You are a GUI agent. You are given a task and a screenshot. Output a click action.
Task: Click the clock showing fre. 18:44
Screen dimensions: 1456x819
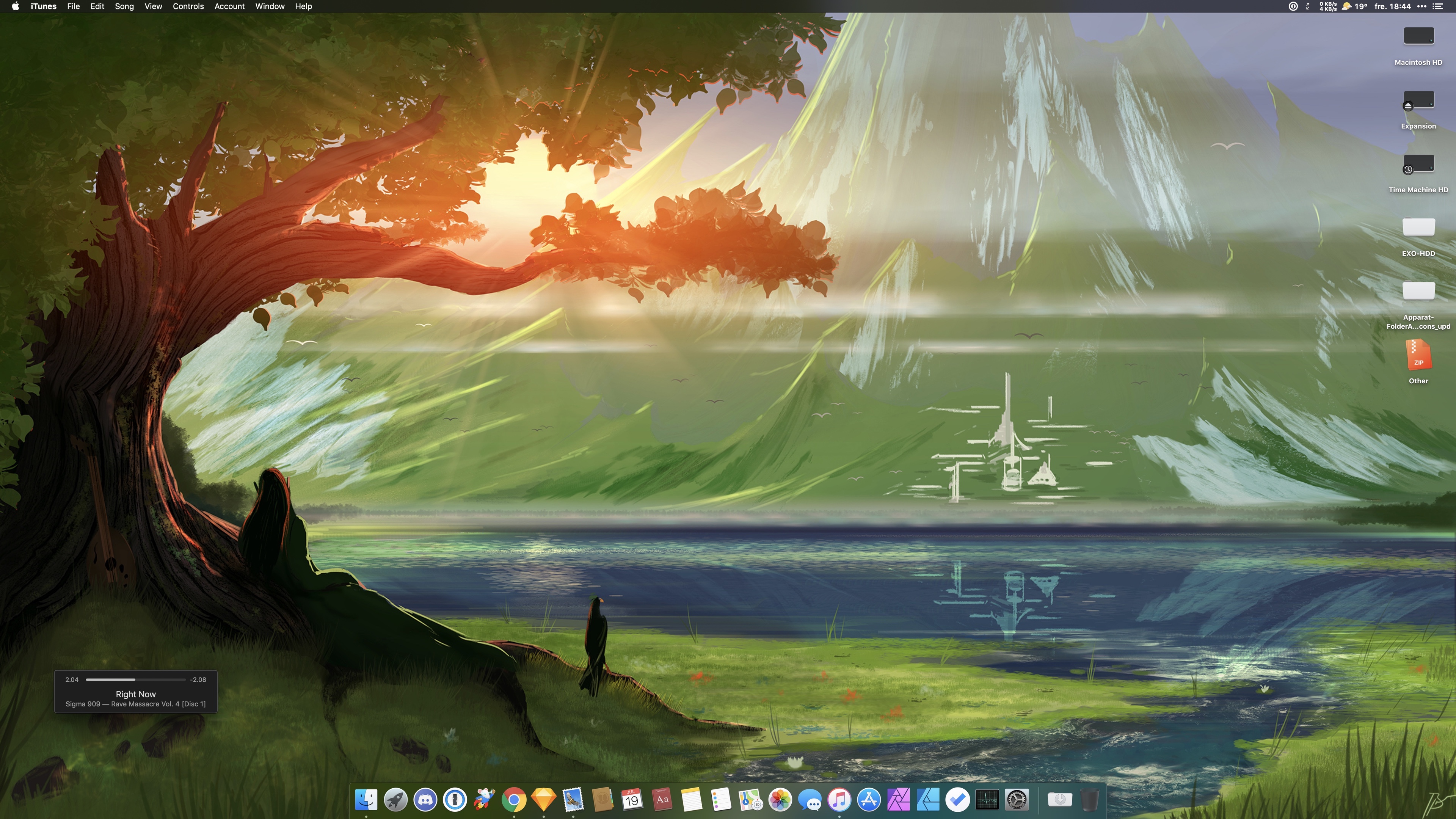1393,6
